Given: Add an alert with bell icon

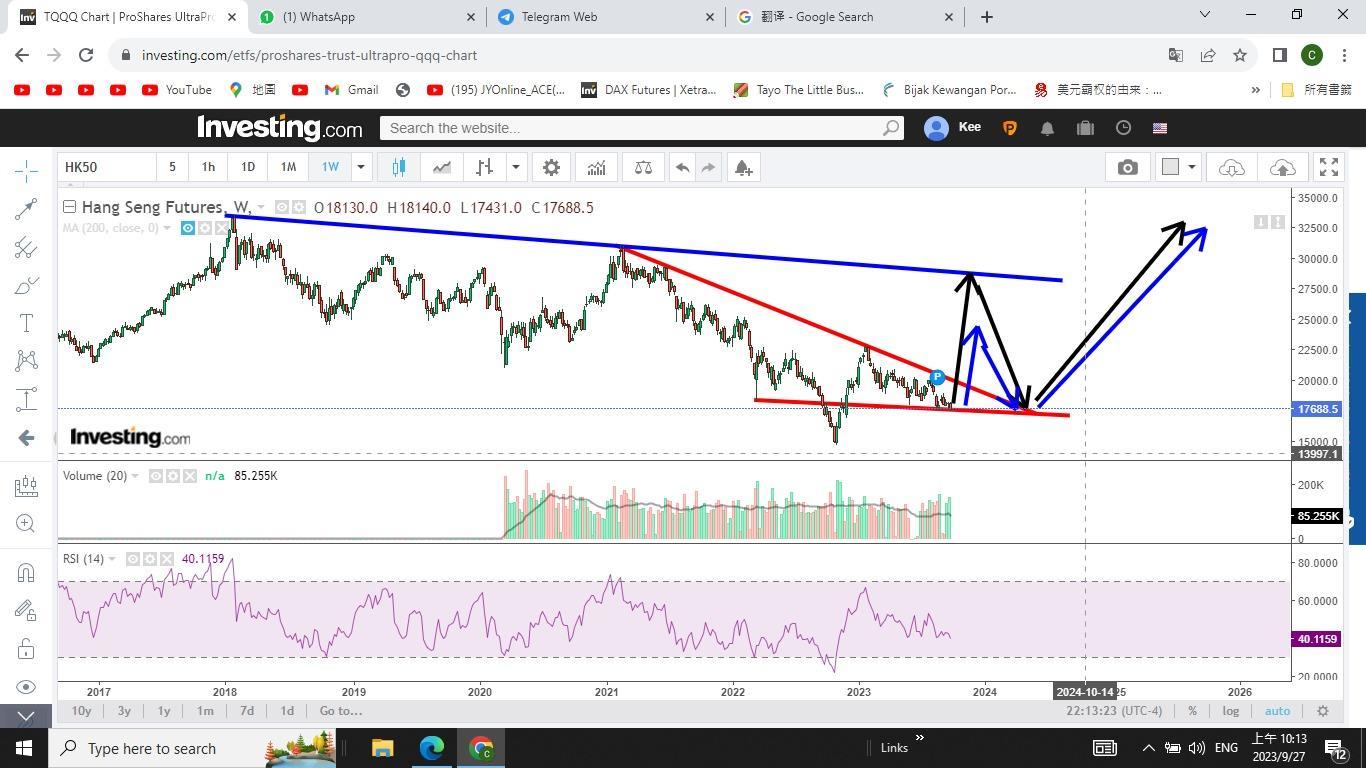Looking at the screenshot, I should coord(742,167).
